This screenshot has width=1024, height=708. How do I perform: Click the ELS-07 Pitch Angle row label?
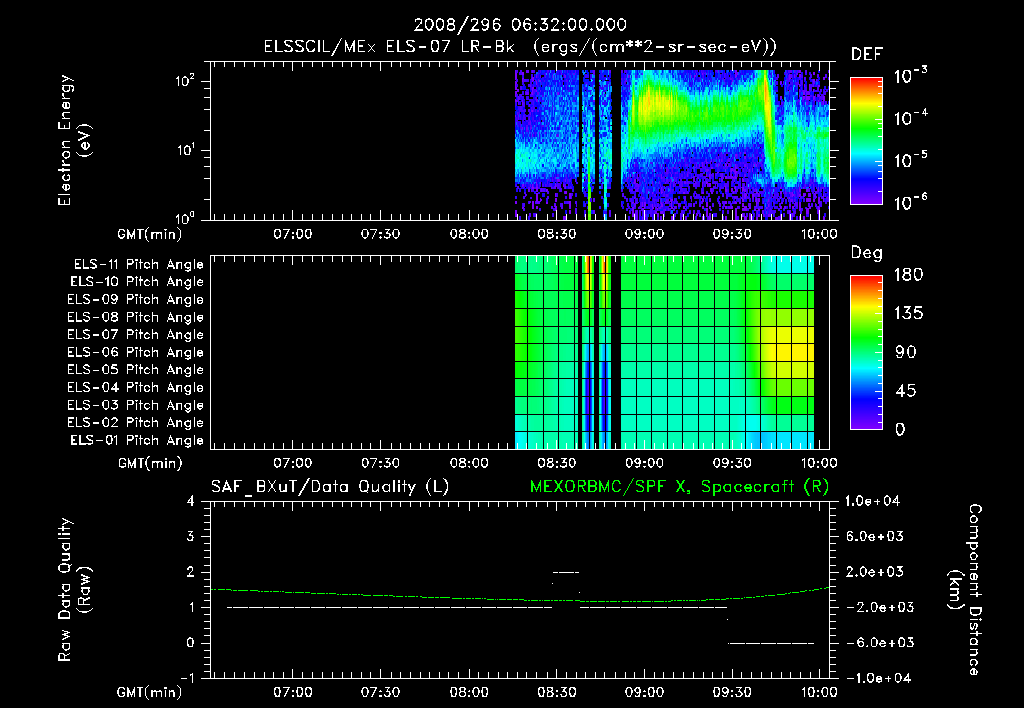(135, 335)
